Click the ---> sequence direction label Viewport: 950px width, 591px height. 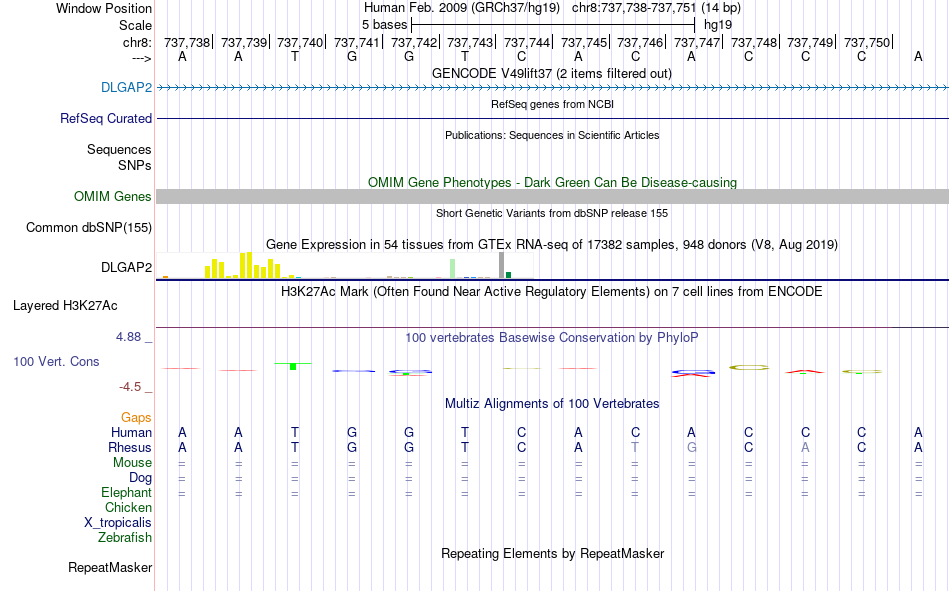pos(141,58)
